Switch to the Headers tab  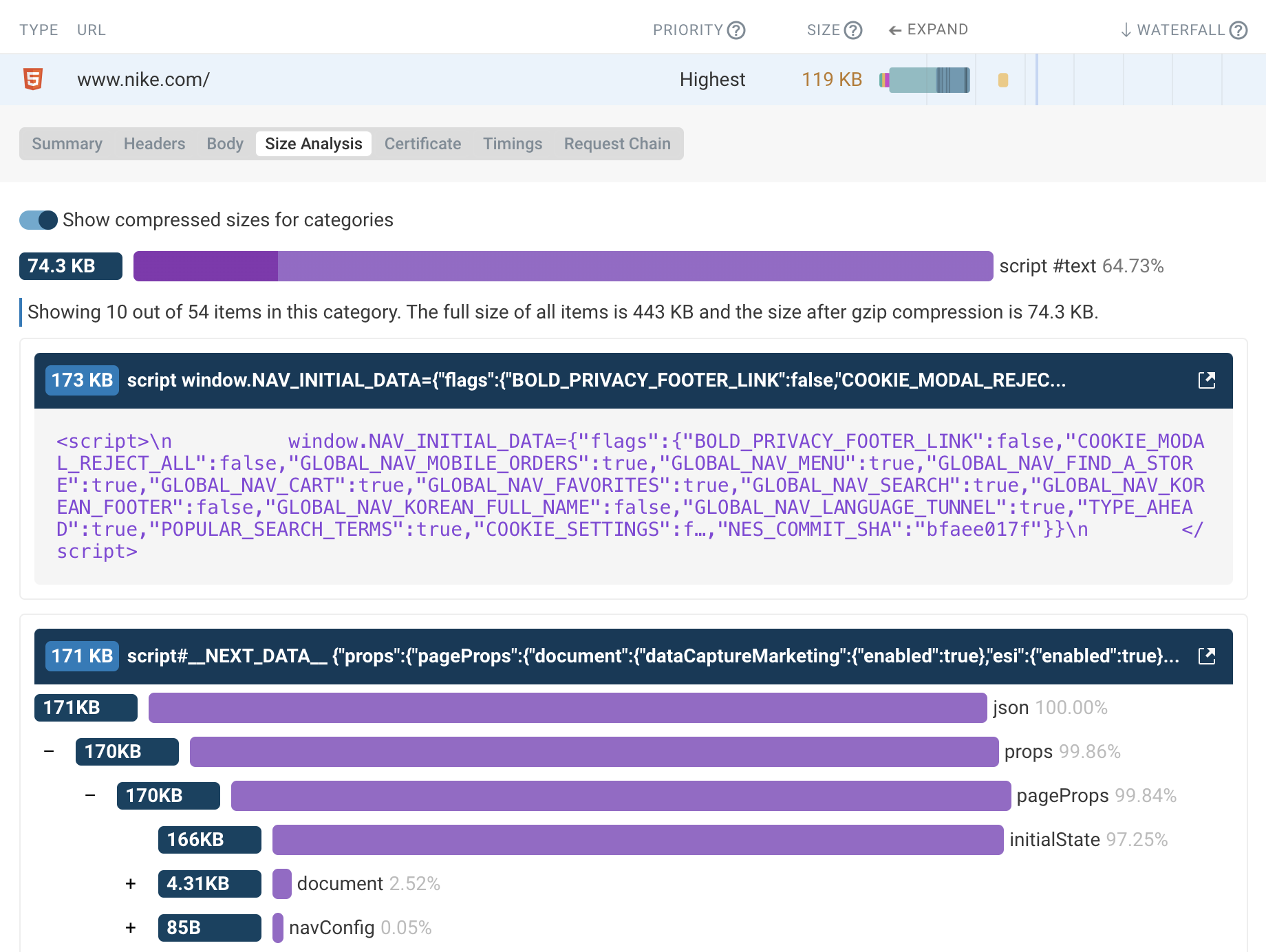(x=154, y=144)
